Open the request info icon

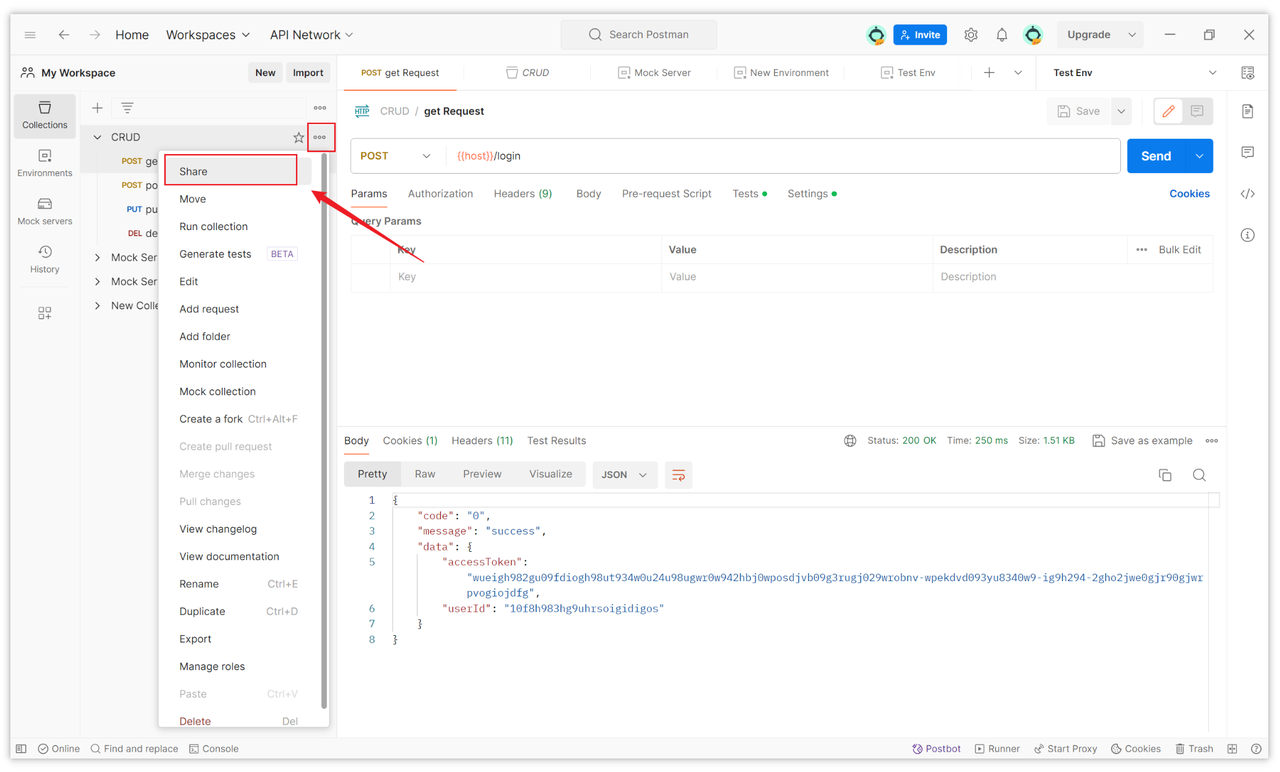click(1248, 235)
